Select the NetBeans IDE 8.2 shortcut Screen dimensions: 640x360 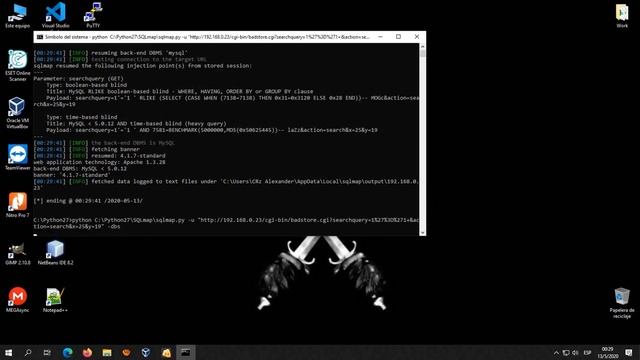point(56,252)
